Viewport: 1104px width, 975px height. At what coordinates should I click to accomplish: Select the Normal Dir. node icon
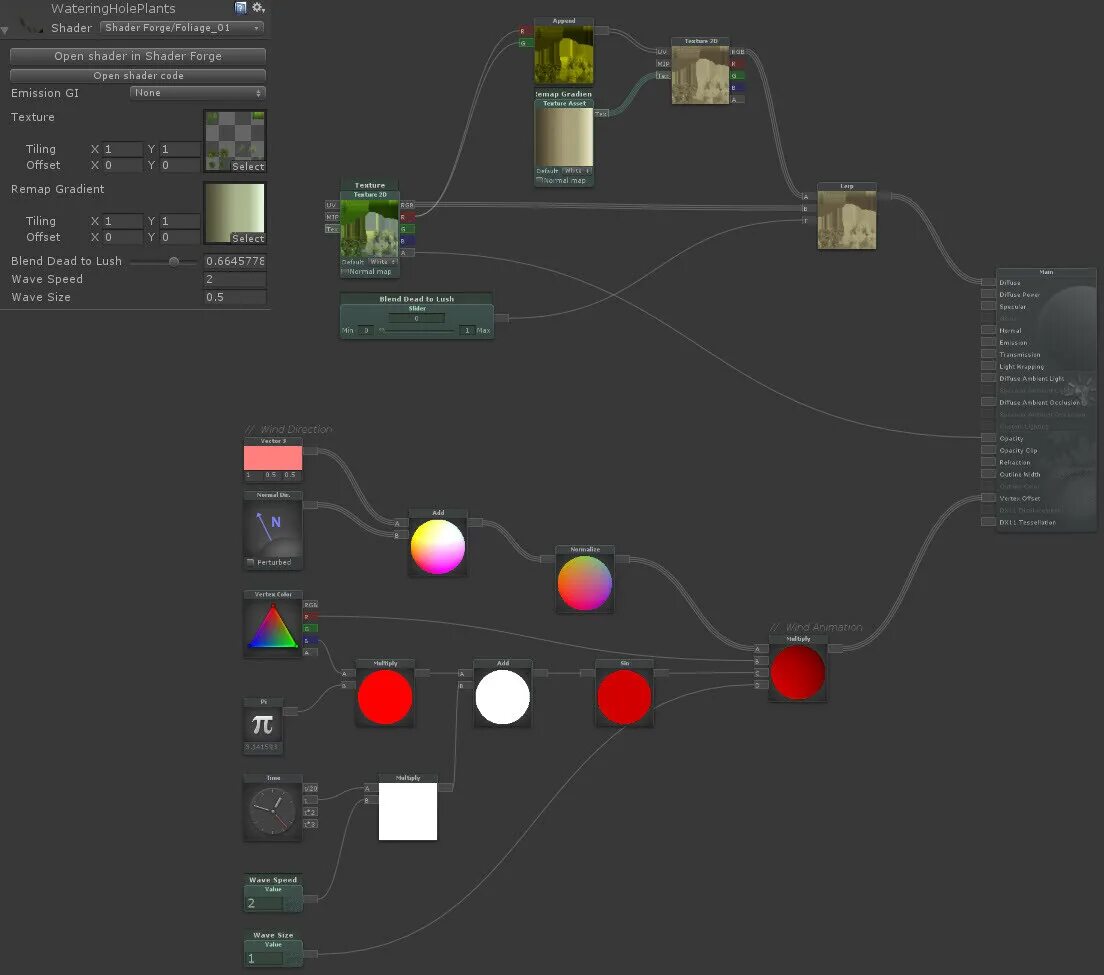pyautogui.click(x=272, y=528)
